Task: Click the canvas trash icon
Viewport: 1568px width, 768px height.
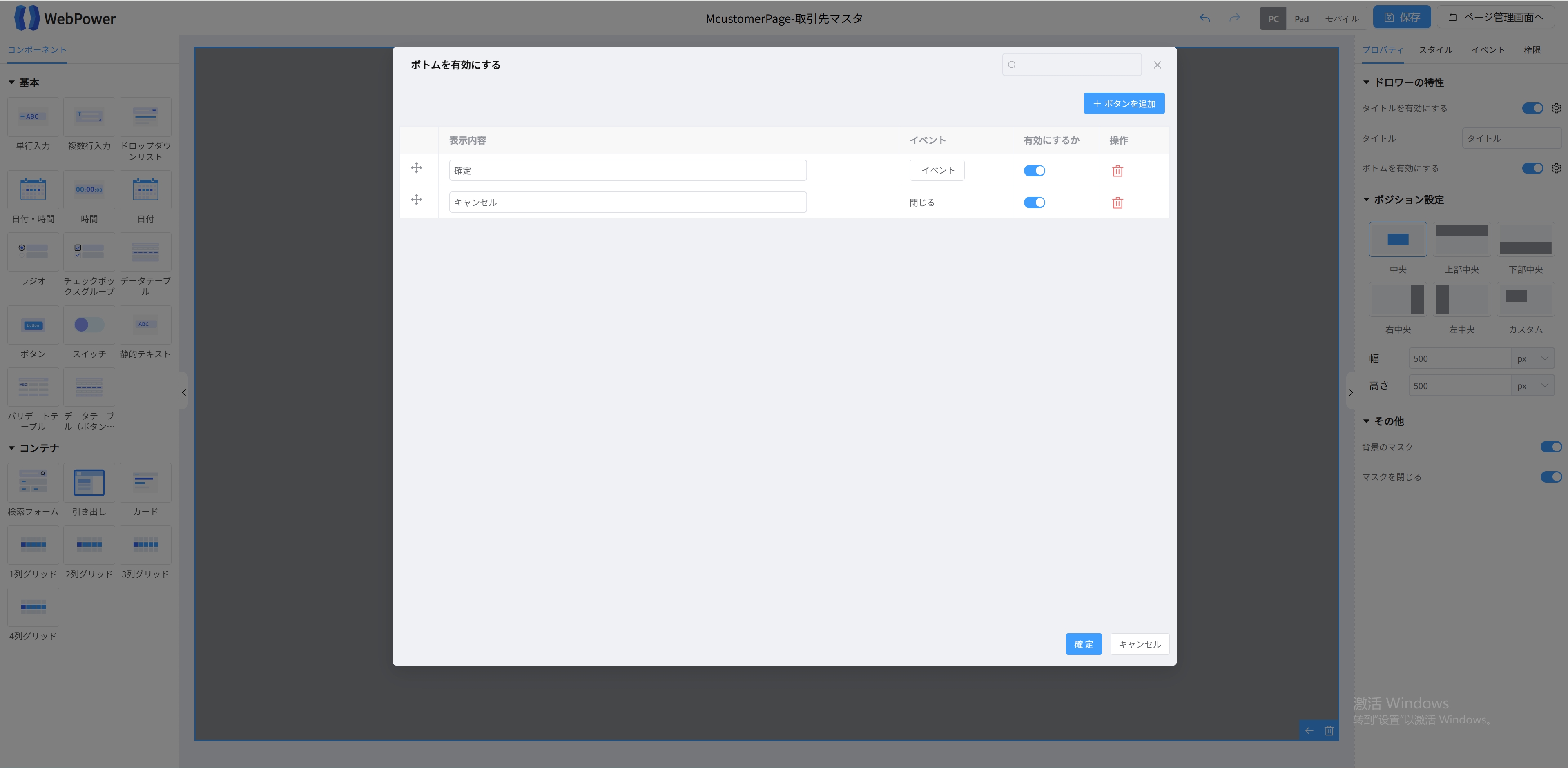Action: click(1329, 730)
